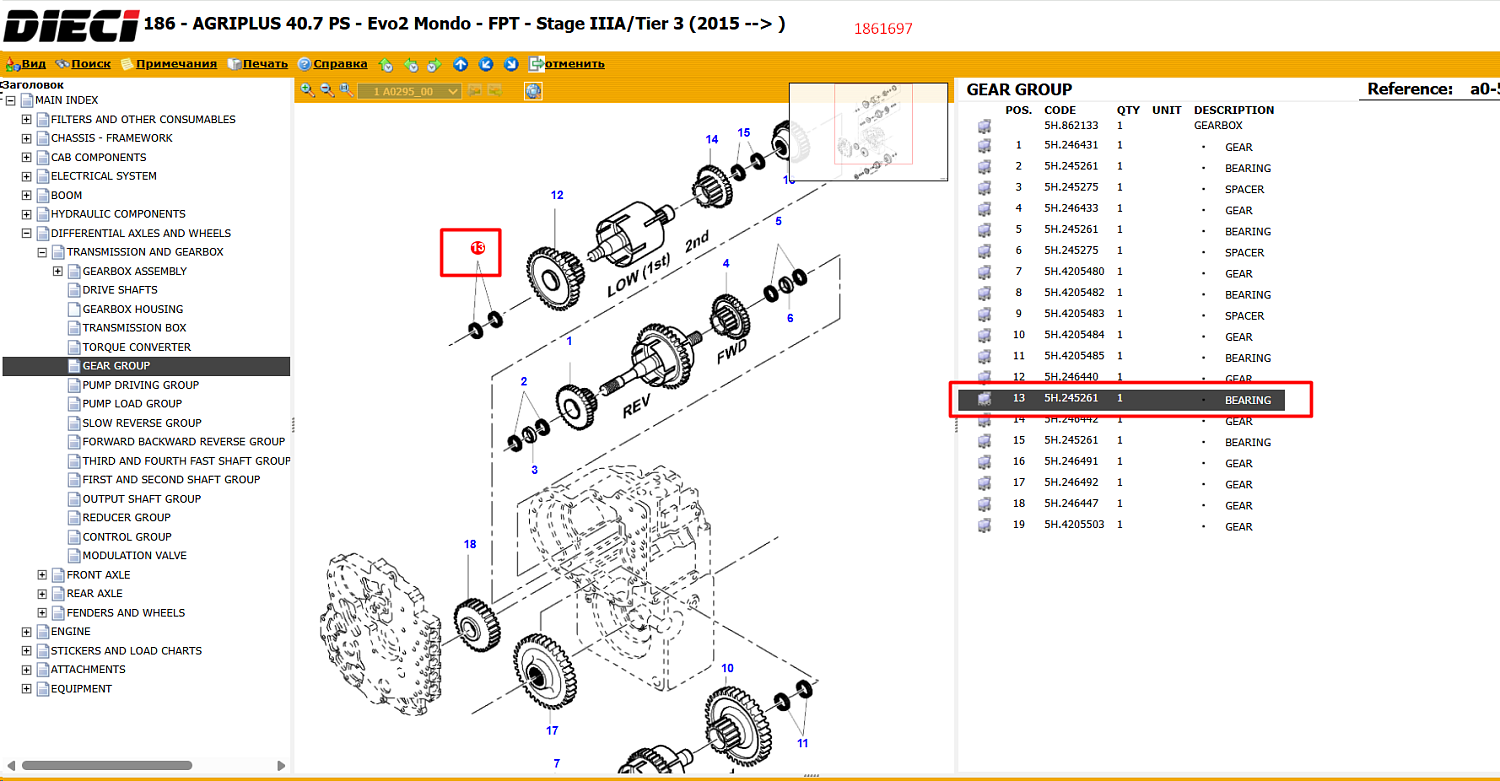Open MODULATION VALVE in the tree

coord(135,556)
